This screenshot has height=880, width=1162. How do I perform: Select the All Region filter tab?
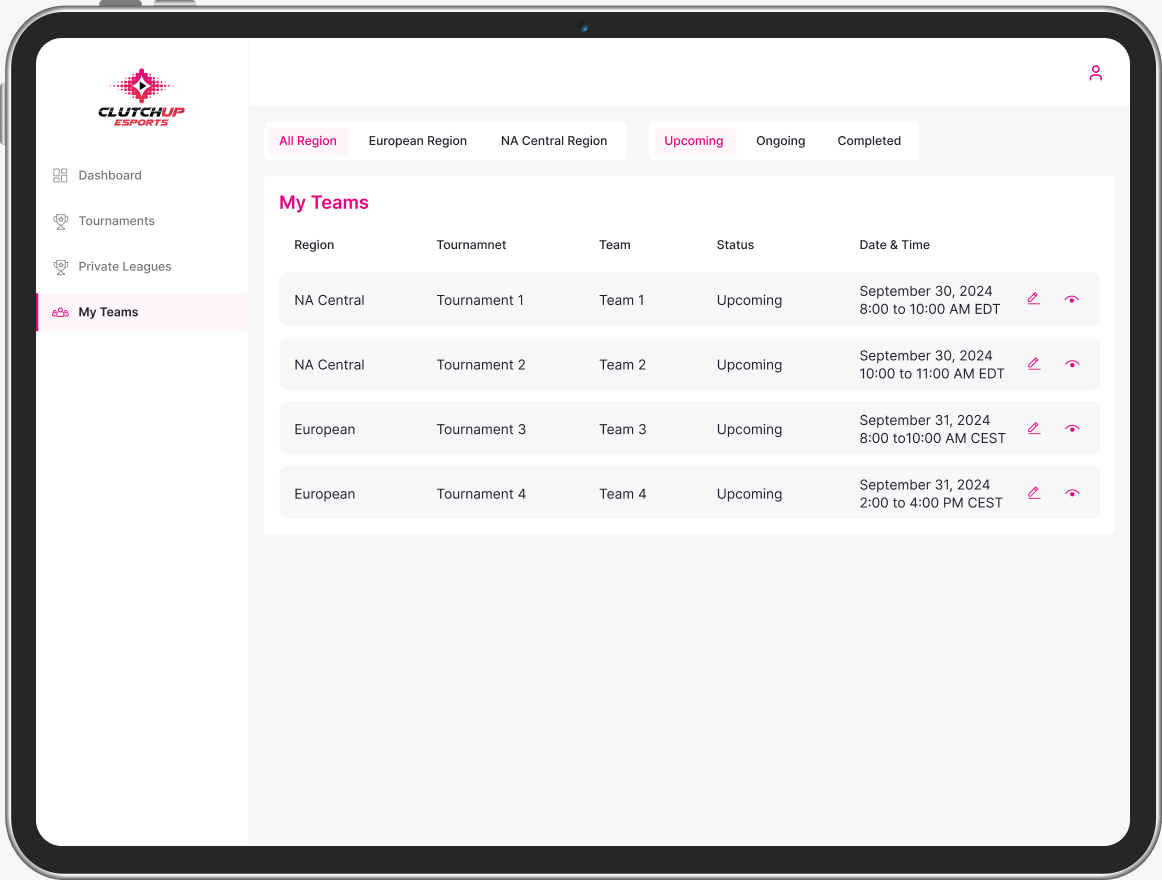[308, 141]
